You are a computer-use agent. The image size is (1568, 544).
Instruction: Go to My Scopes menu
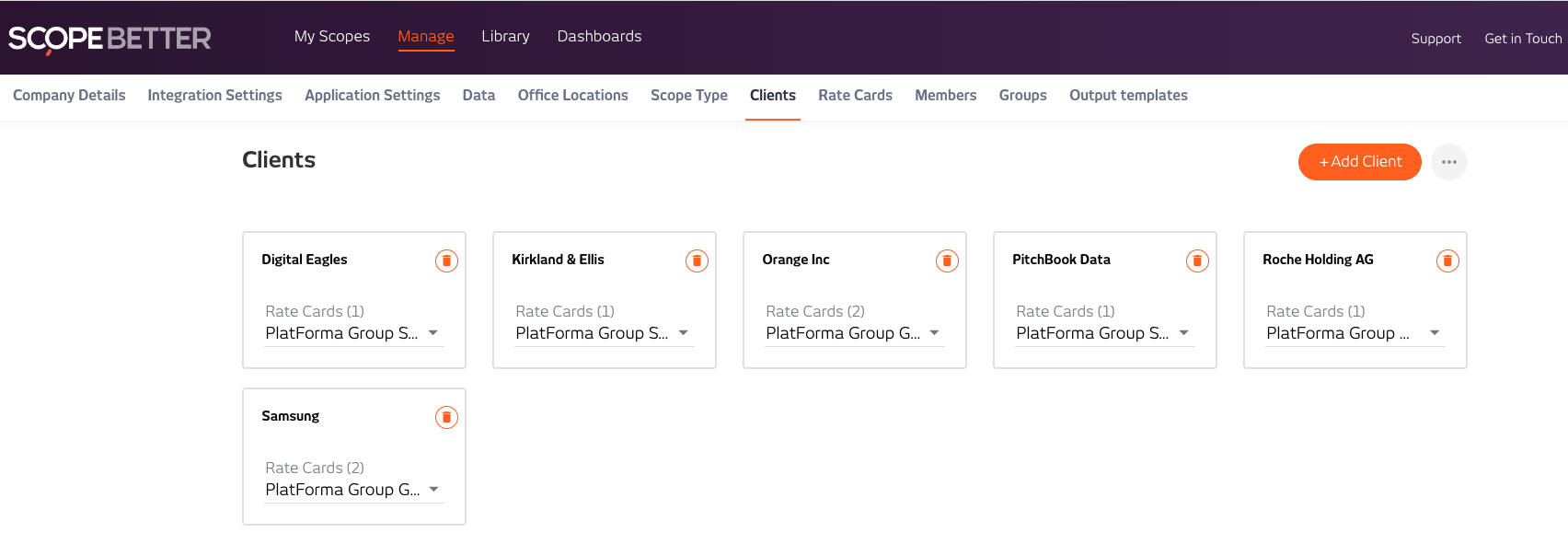tap(332, 36)
